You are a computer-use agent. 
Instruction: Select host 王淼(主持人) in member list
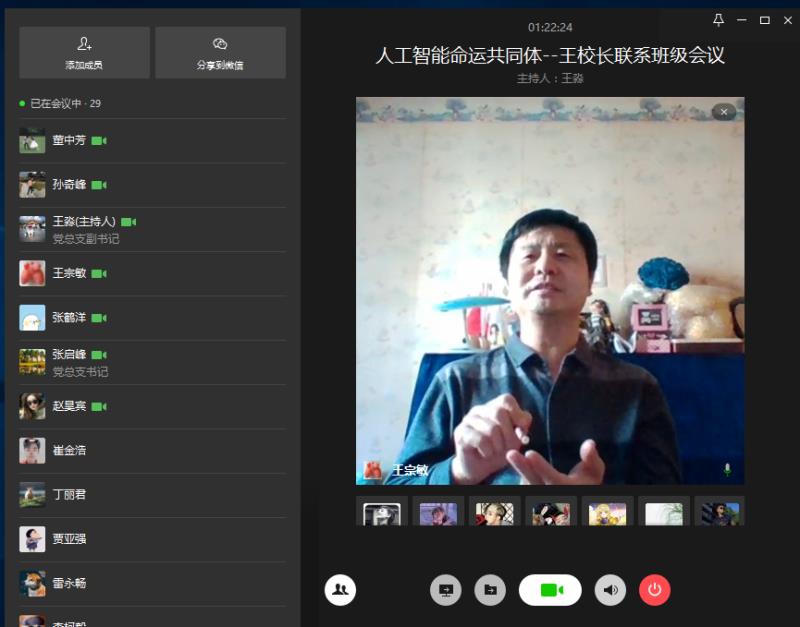coord(84,221)
